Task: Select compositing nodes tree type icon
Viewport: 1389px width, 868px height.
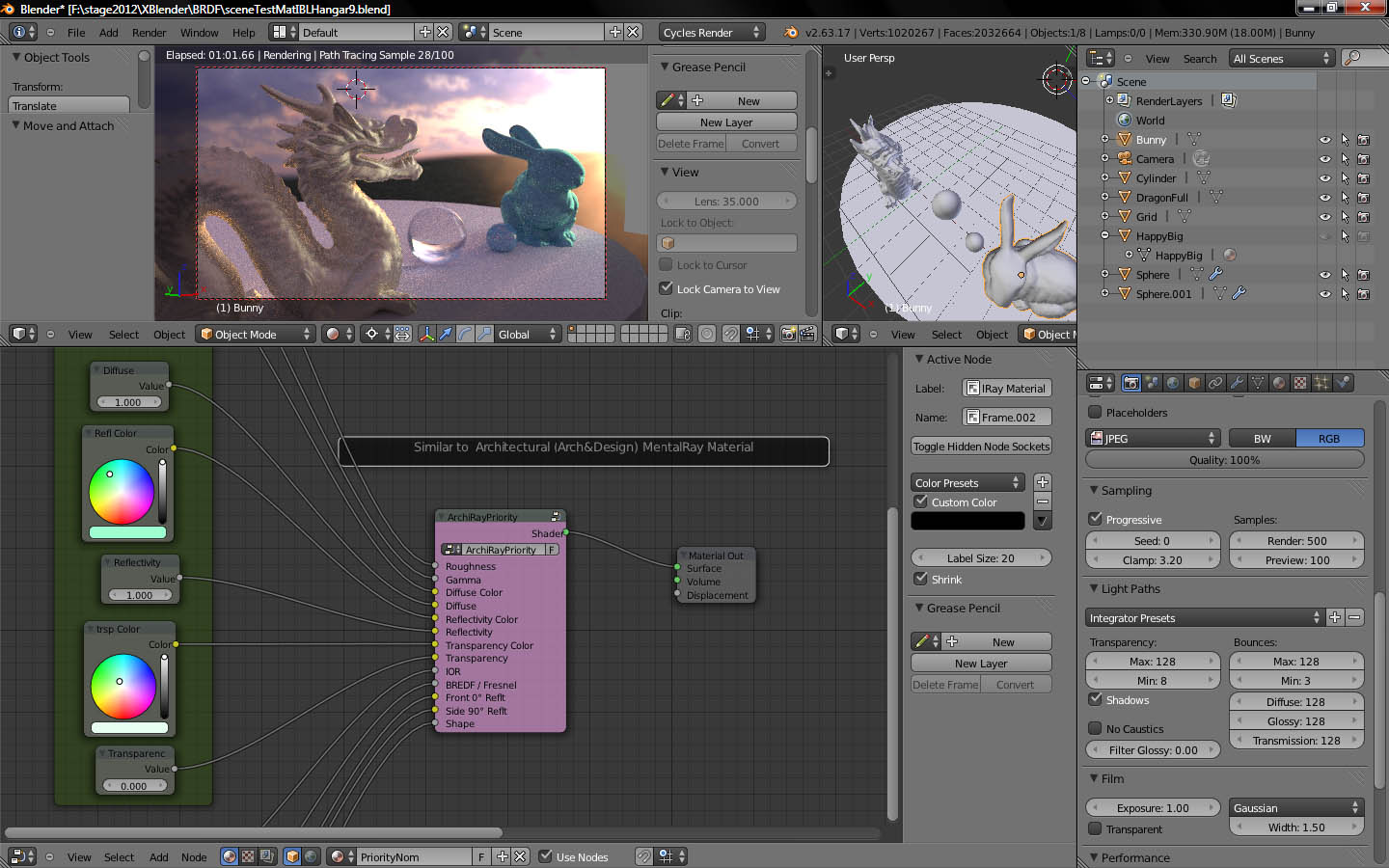Action: 266,855
